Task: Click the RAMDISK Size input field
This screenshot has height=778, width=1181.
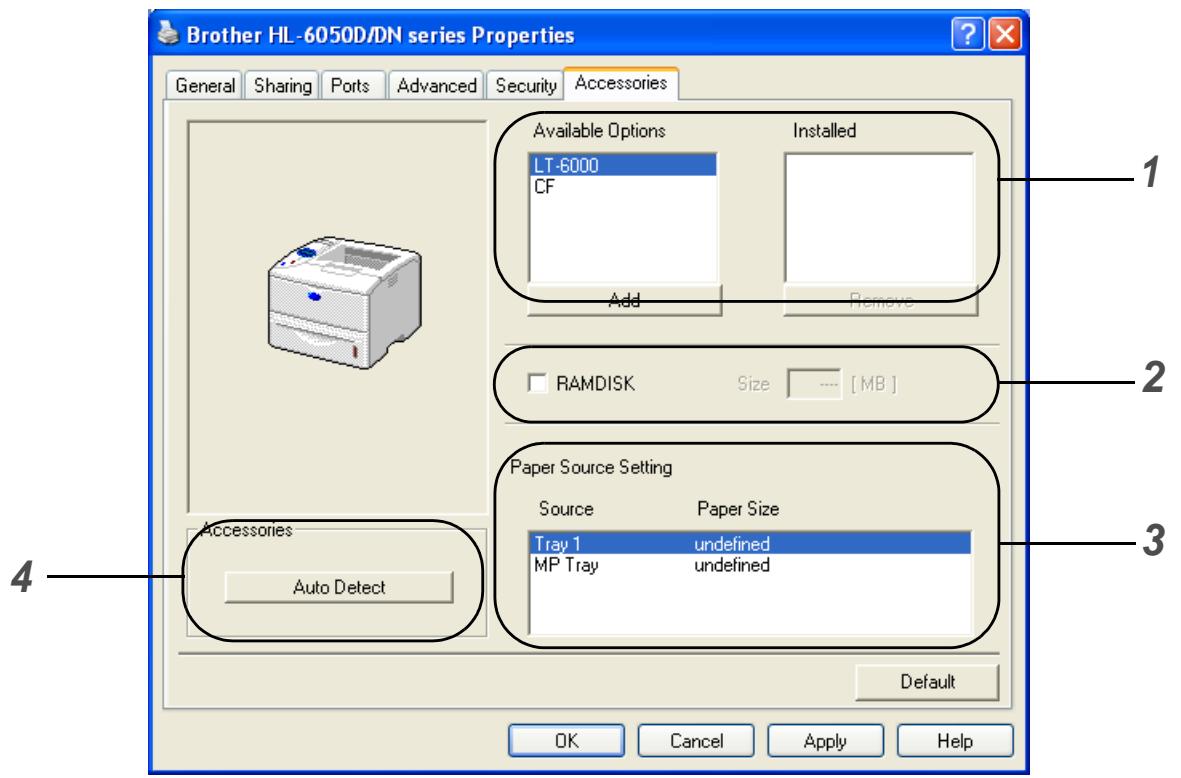Action: click(x=813, y=384)
